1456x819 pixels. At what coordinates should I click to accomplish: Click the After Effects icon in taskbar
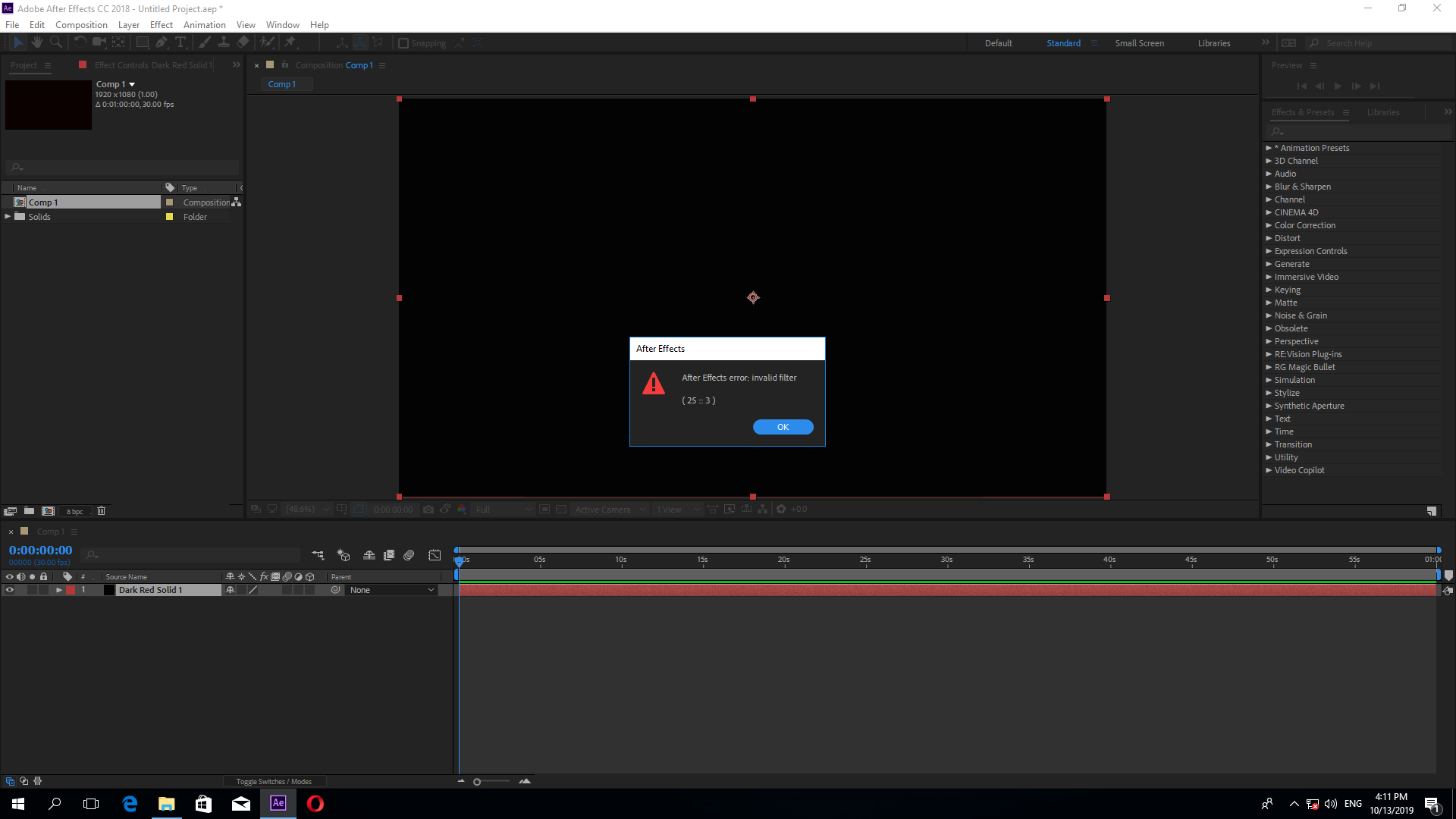click(278, 803)
